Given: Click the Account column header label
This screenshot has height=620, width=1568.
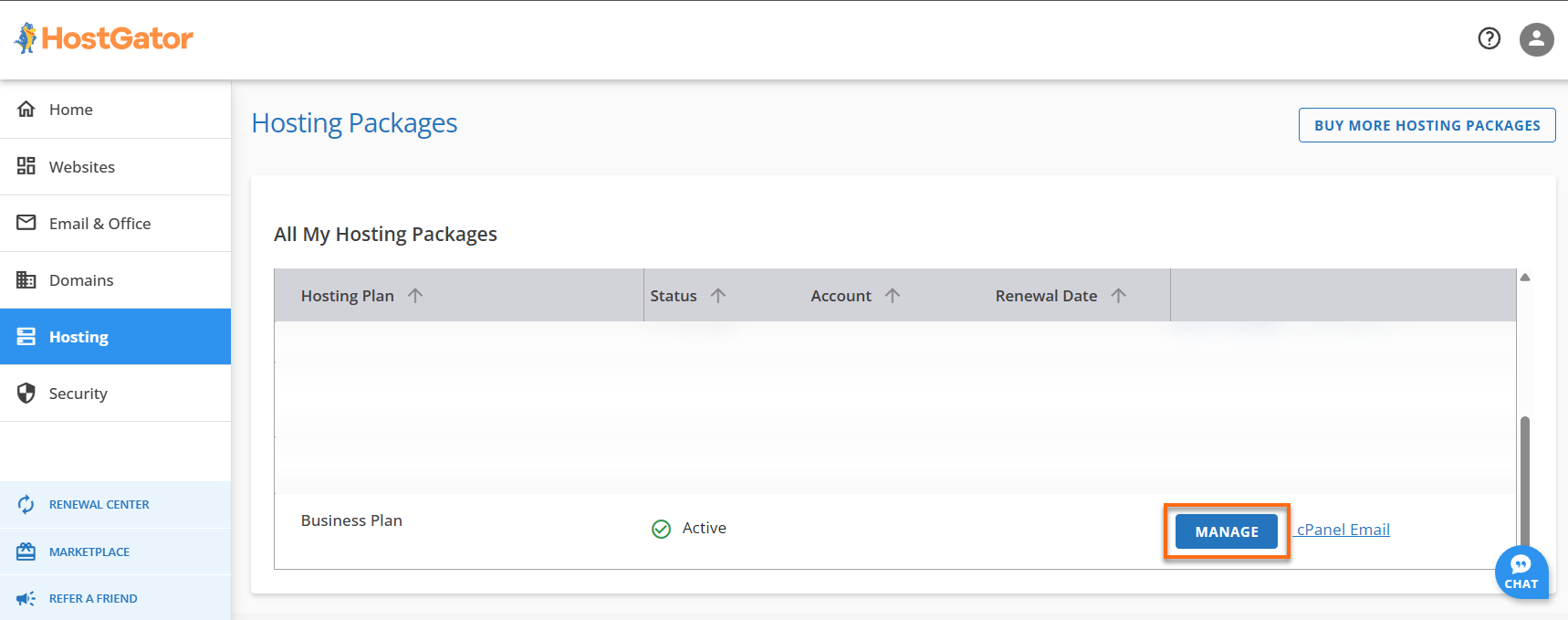Looking at the screenshot, I should 841,296.
